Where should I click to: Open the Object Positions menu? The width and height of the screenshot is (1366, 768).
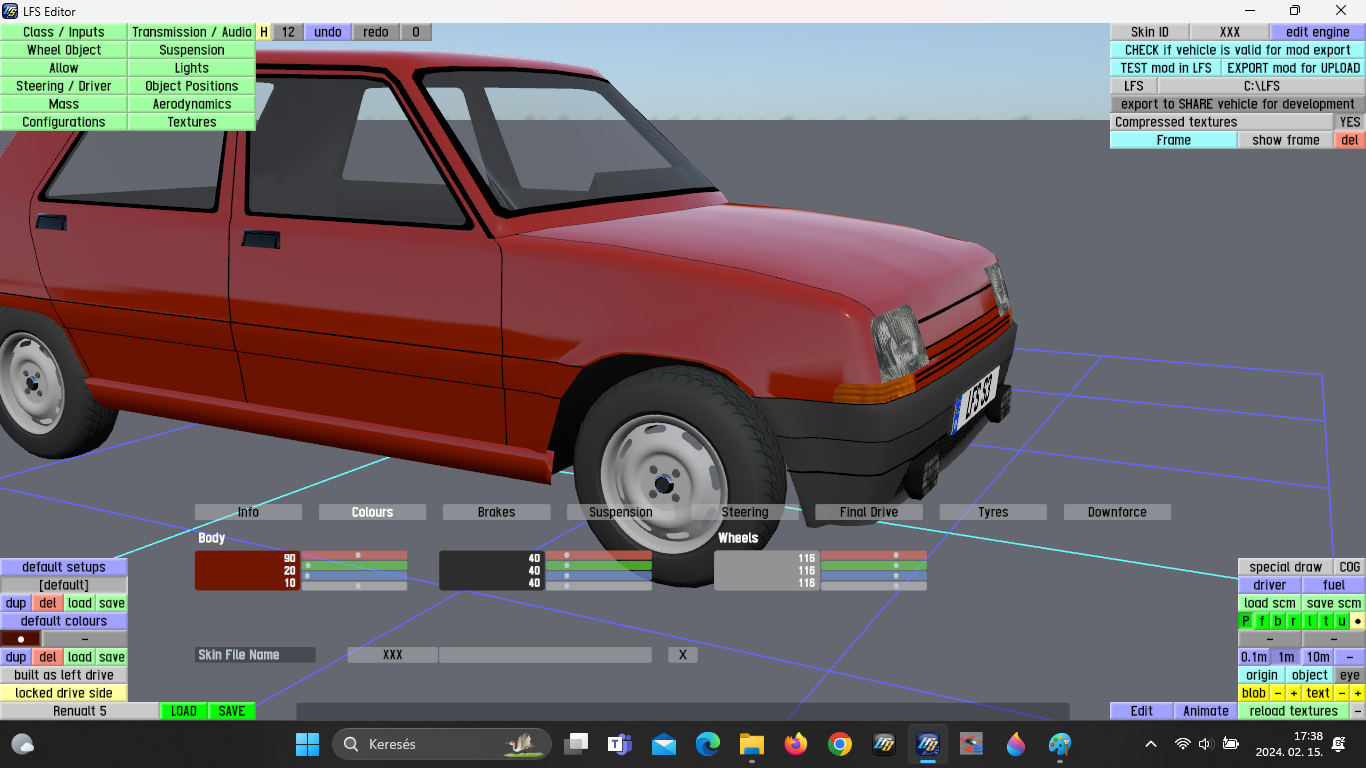(x=192, y=86)
